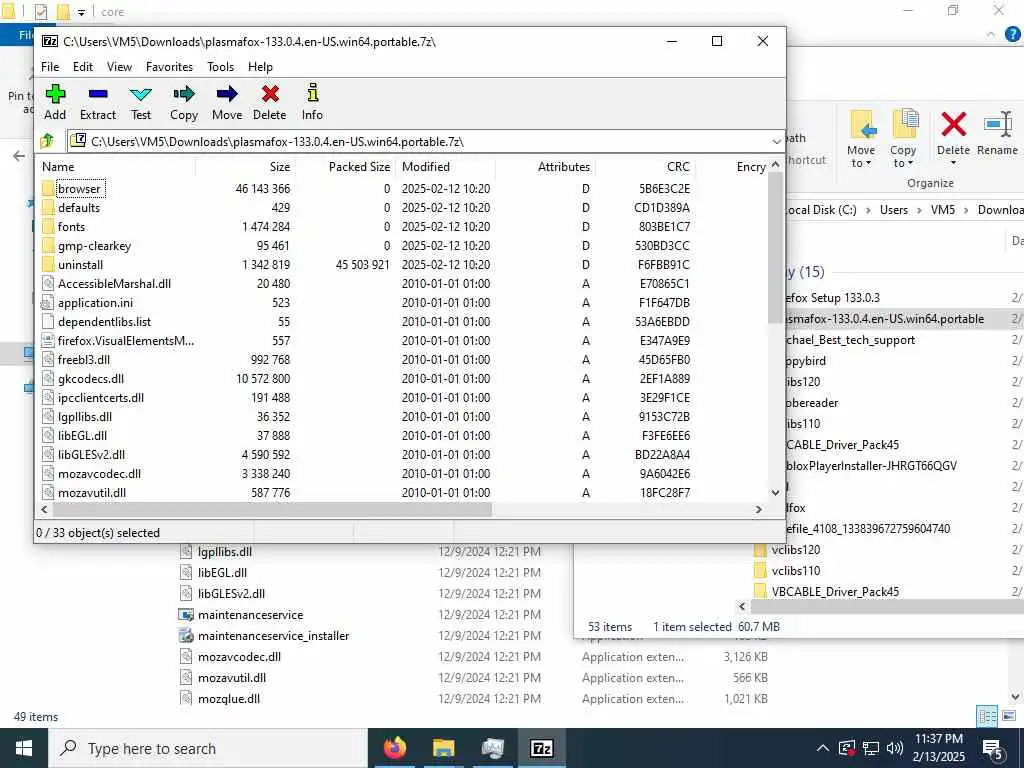Open the File menu in 7-Zip

coord(50,67)
